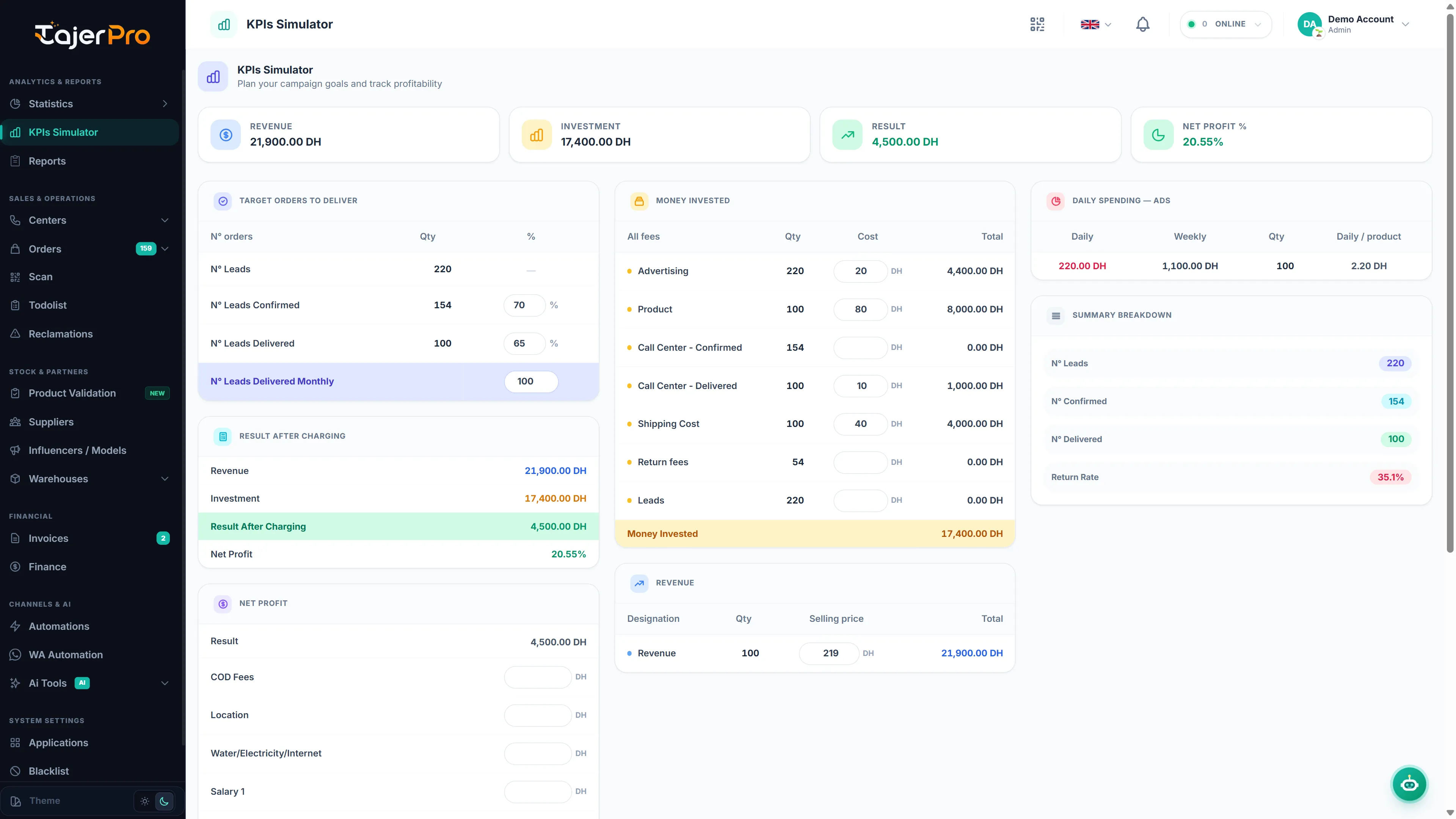Expand the Statistics submenu
This screenshot has height=819, width=1456.
[165, 104]
